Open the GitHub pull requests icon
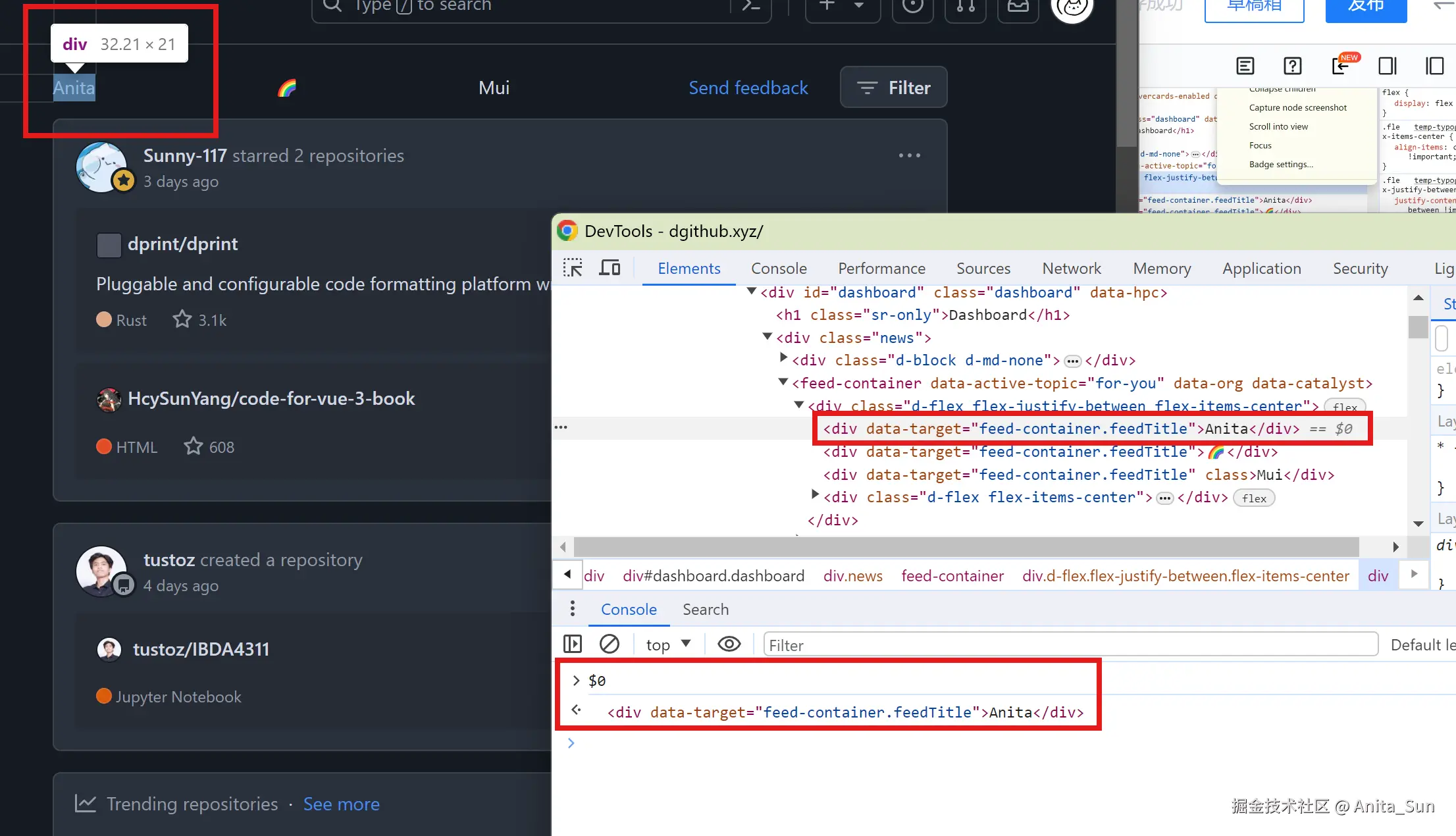1456x836 pixels. point(965,7)
